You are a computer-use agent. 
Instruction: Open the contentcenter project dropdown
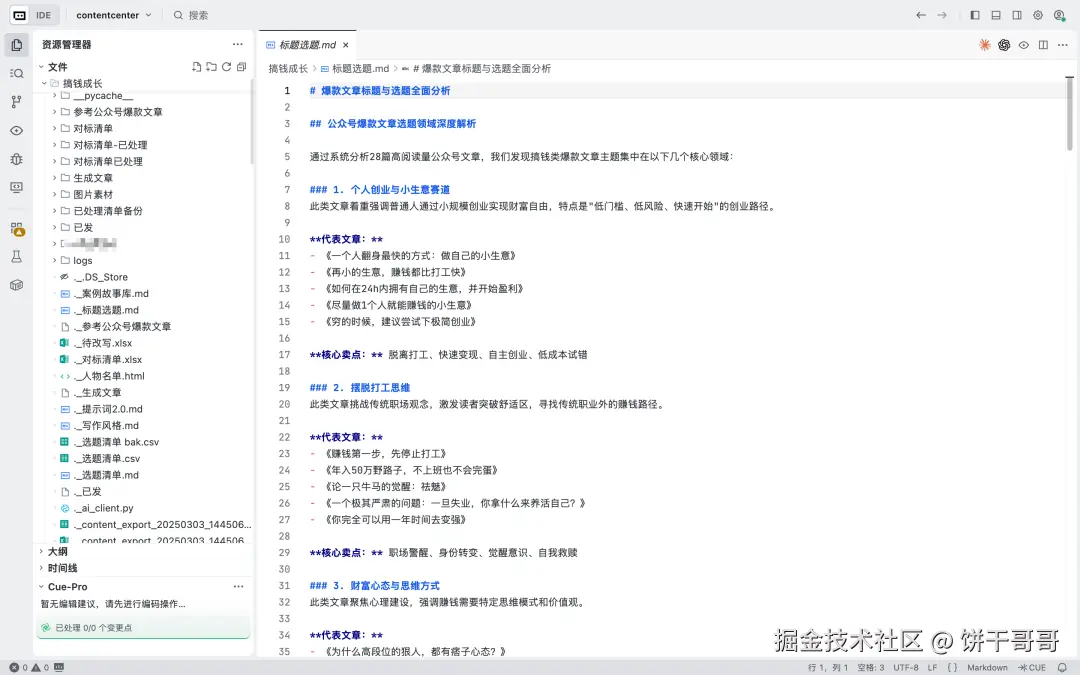pyautogui.click(x=114, y=15)
